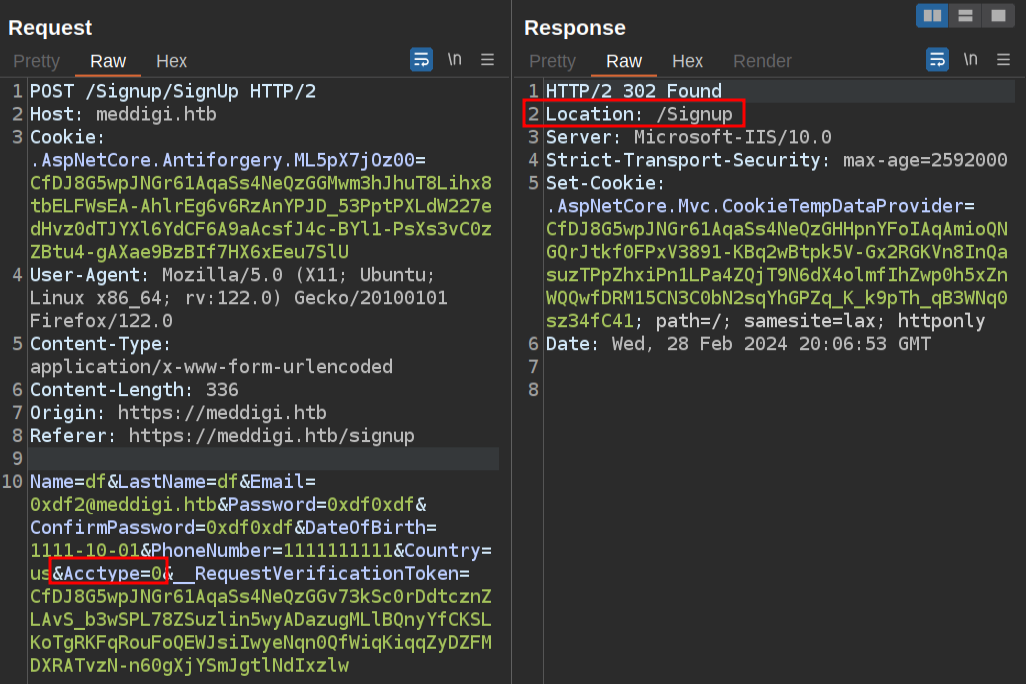Click the POST /Signup/SignUp request line
The height and width of the screenshot is (684, 1026).
(172, 91)
